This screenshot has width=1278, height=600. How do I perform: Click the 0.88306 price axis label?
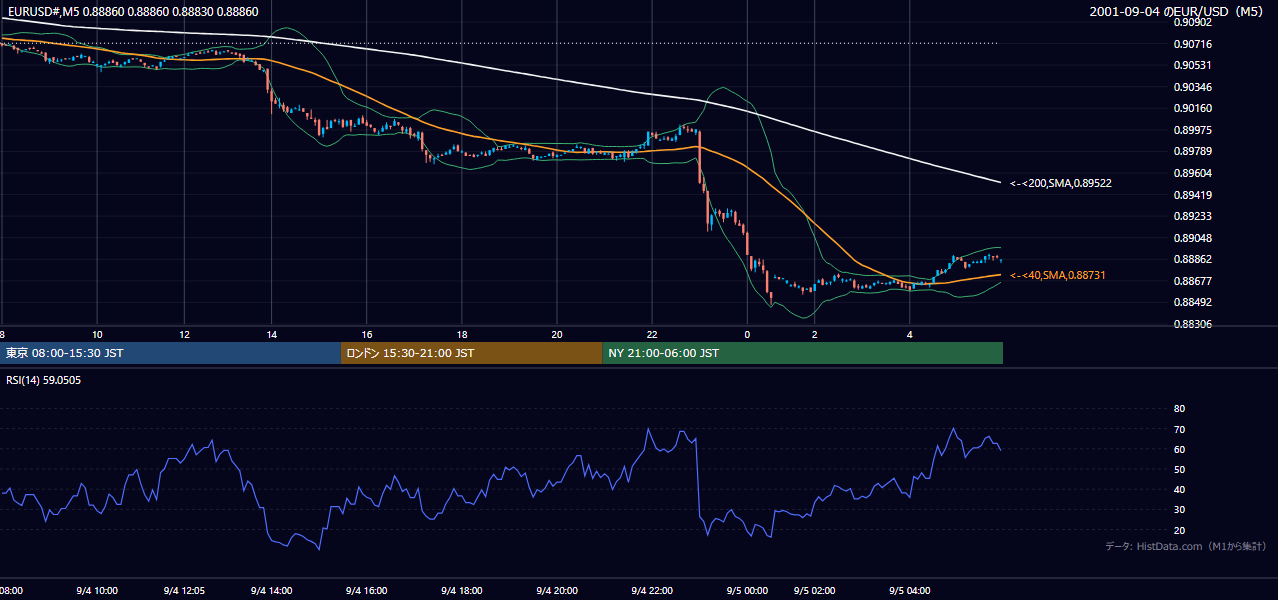[x=1193, y=324]
